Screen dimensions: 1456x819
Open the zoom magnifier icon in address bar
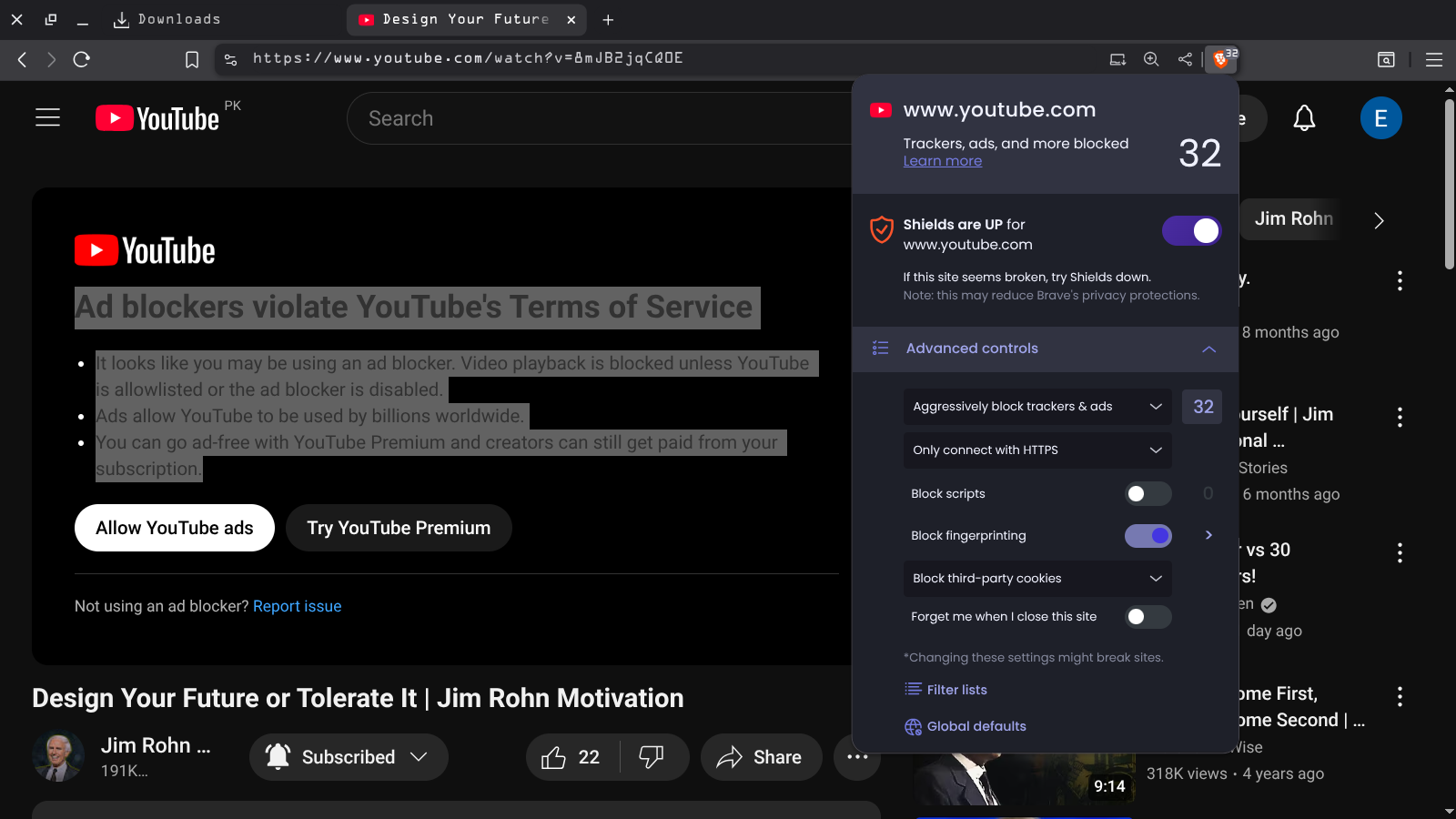click(x=1151, y=59)
